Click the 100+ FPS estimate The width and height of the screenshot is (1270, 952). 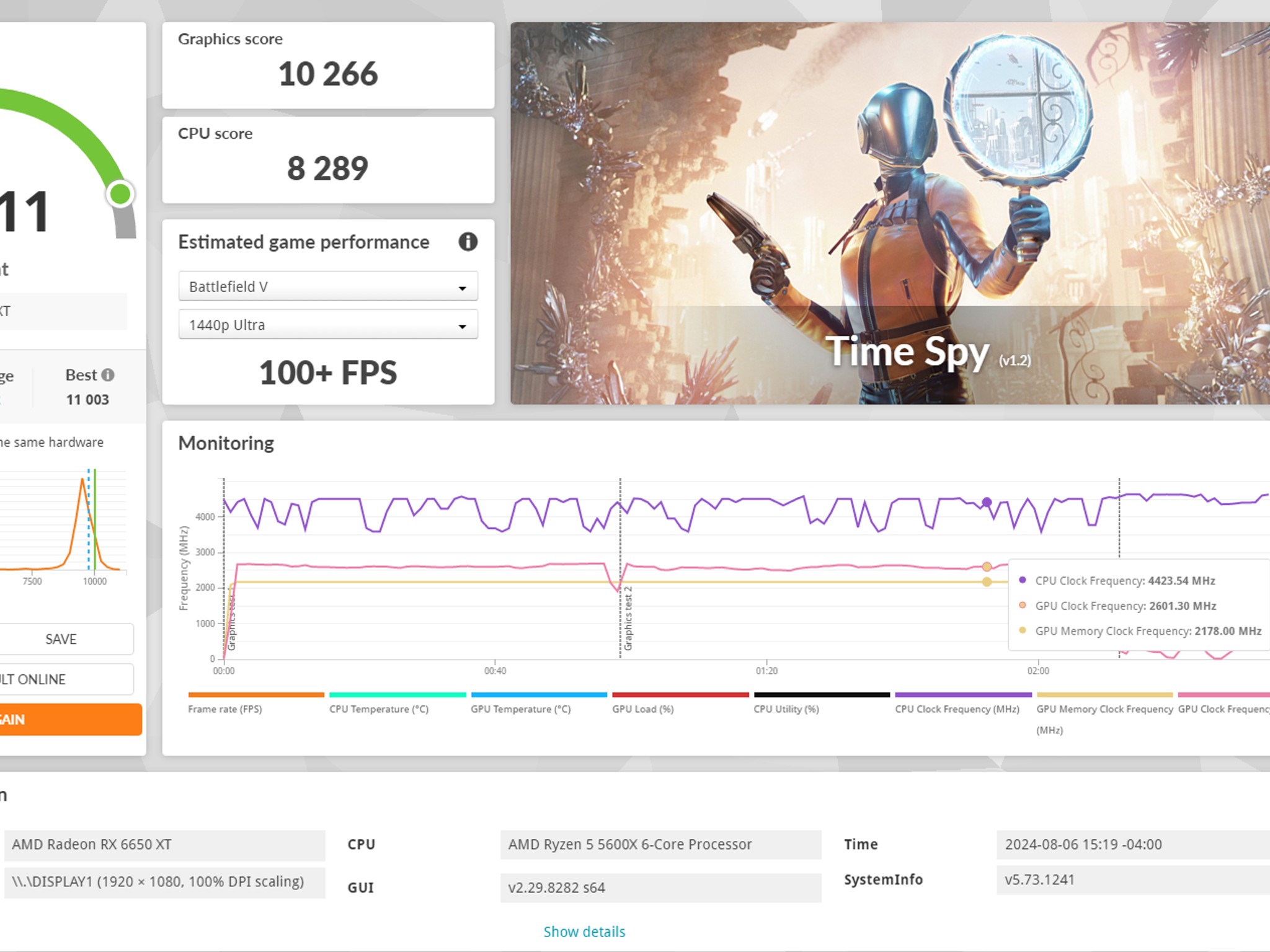click(x=328, y=372)
